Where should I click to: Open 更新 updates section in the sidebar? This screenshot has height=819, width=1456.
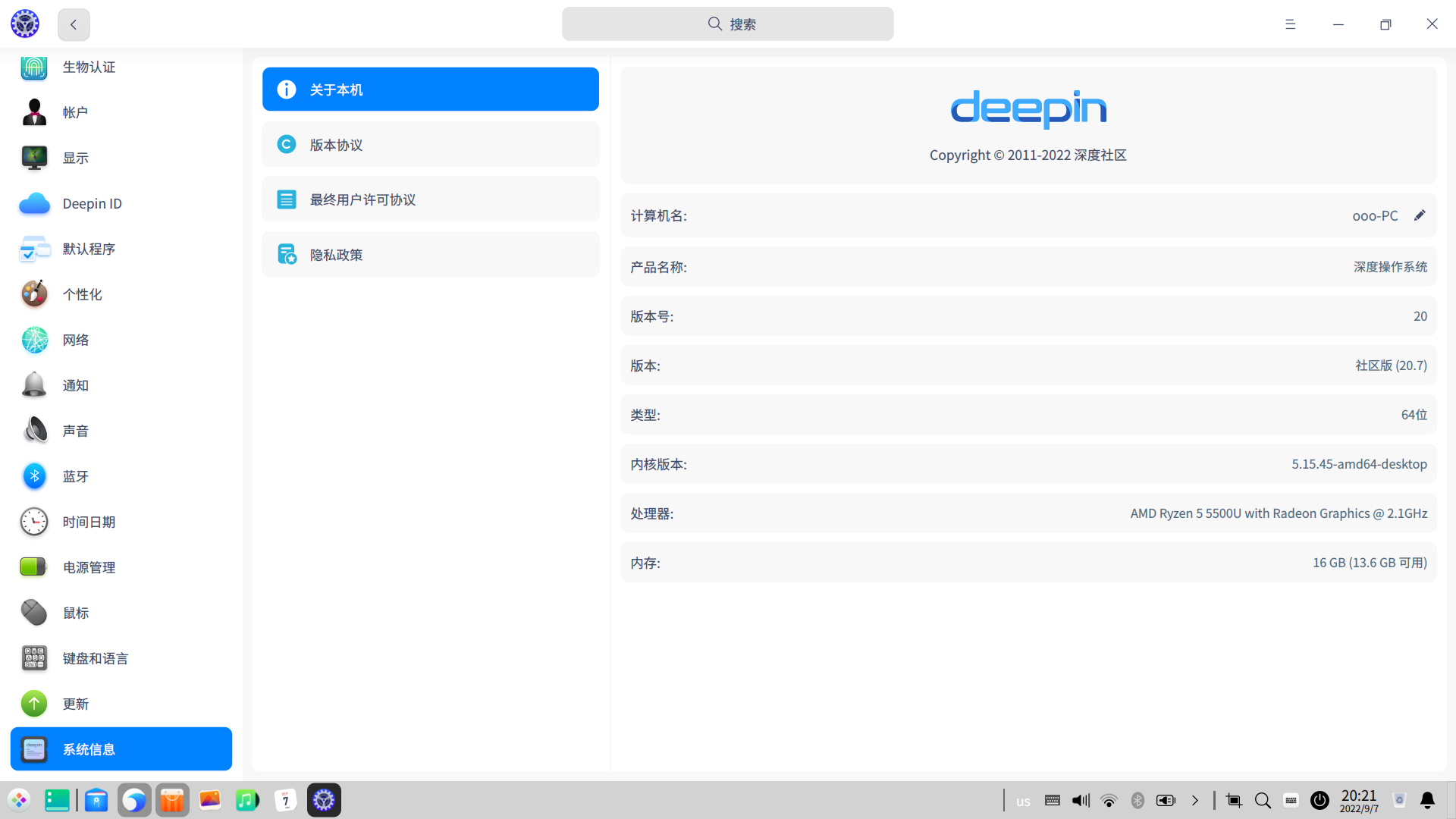coord(75,704)
